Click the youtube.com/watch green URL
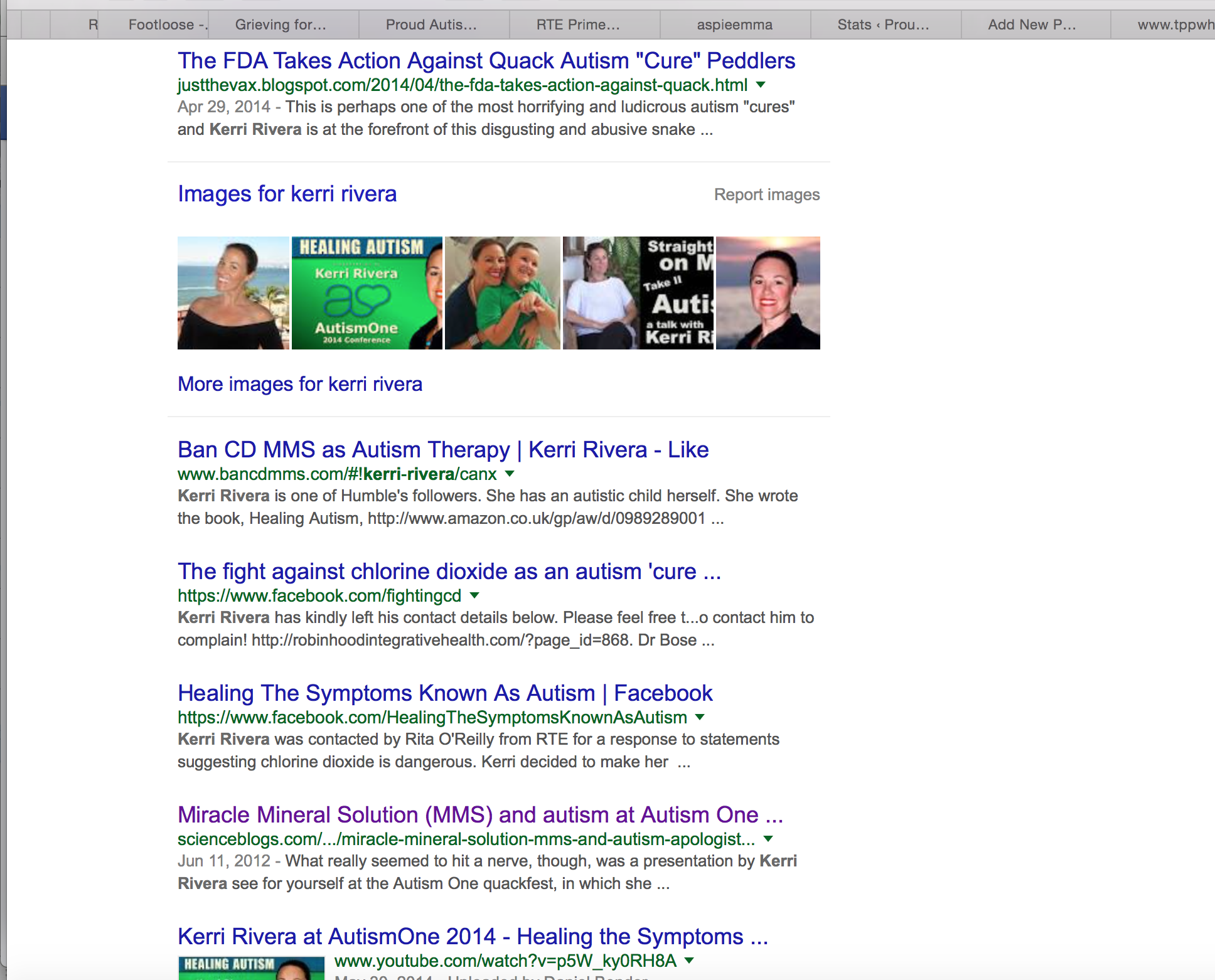1215x980 pixels. tap(505, 961)
